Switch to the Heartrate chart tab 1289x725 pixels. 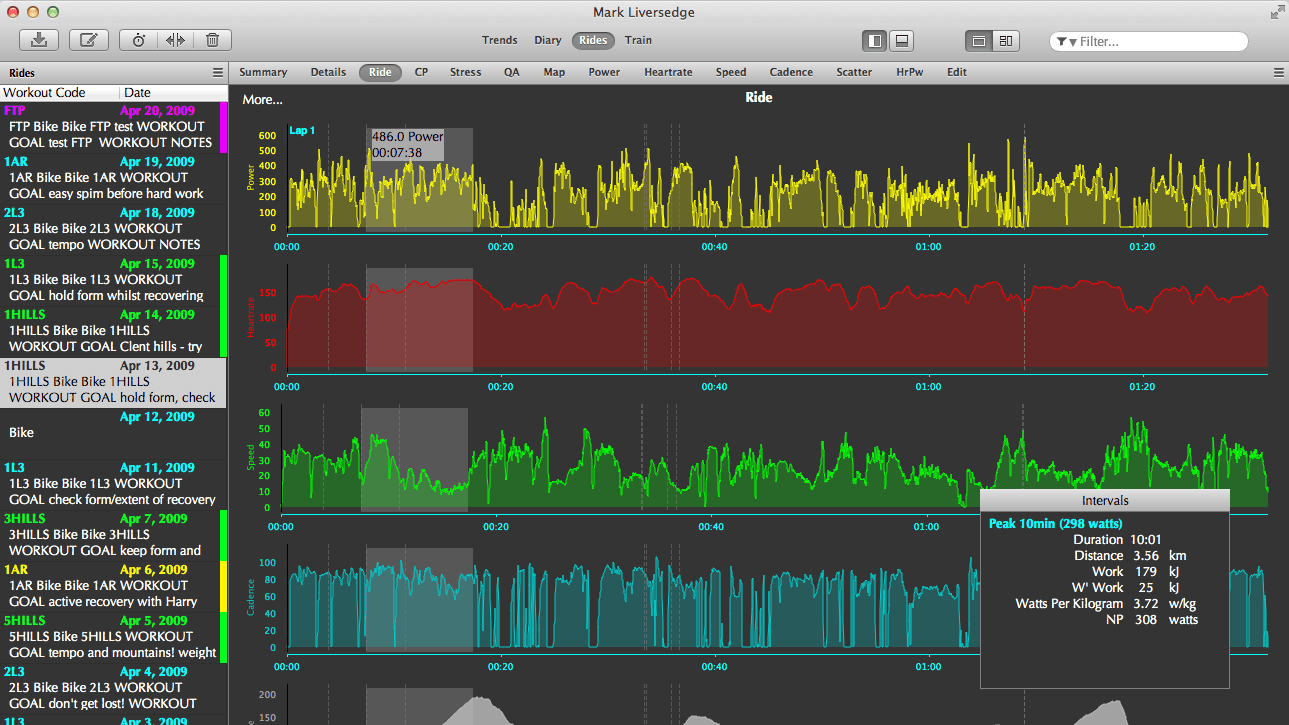click(668, 72)
